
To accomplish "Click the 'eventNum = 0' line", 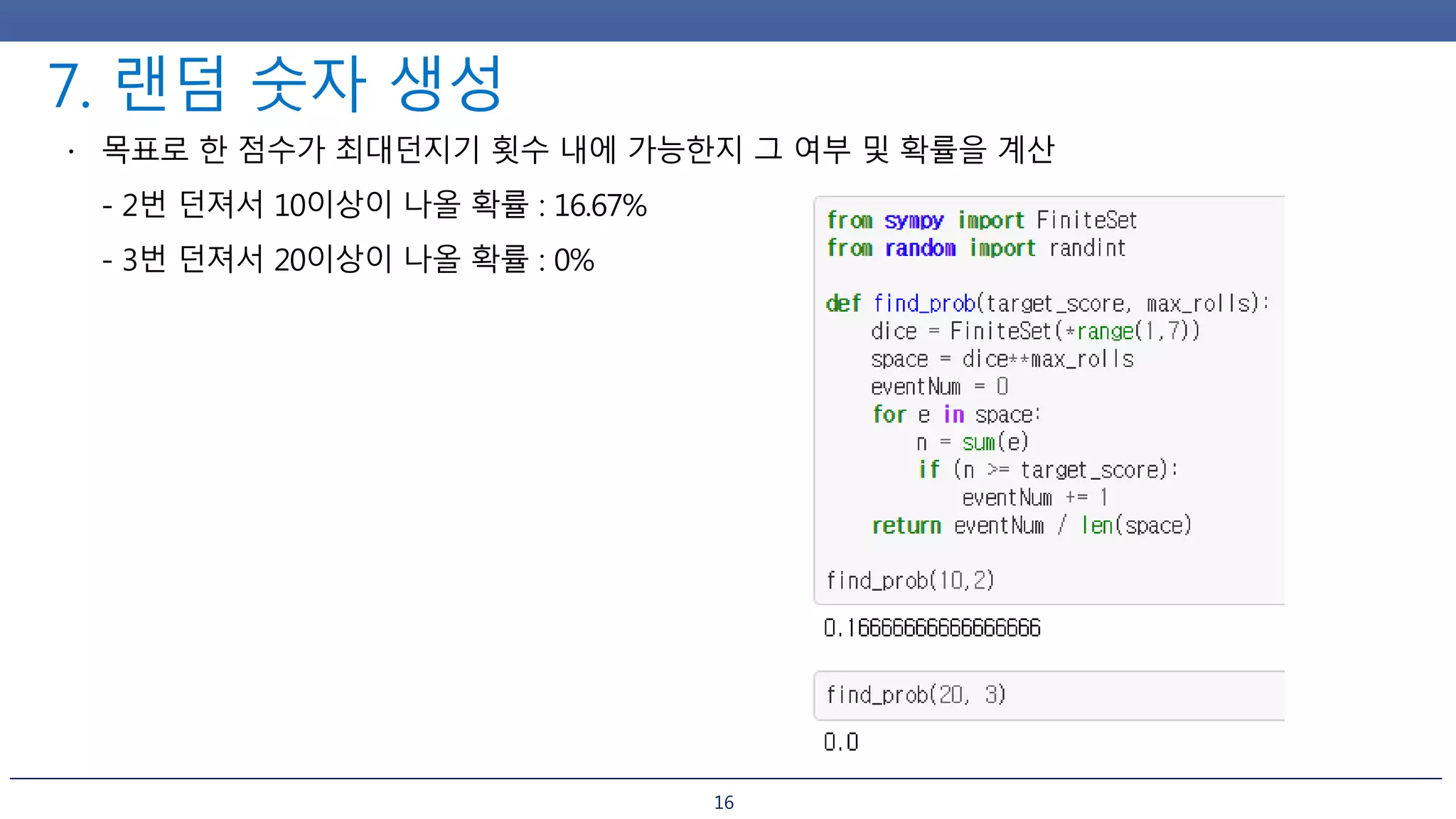I will pos(940,387).
